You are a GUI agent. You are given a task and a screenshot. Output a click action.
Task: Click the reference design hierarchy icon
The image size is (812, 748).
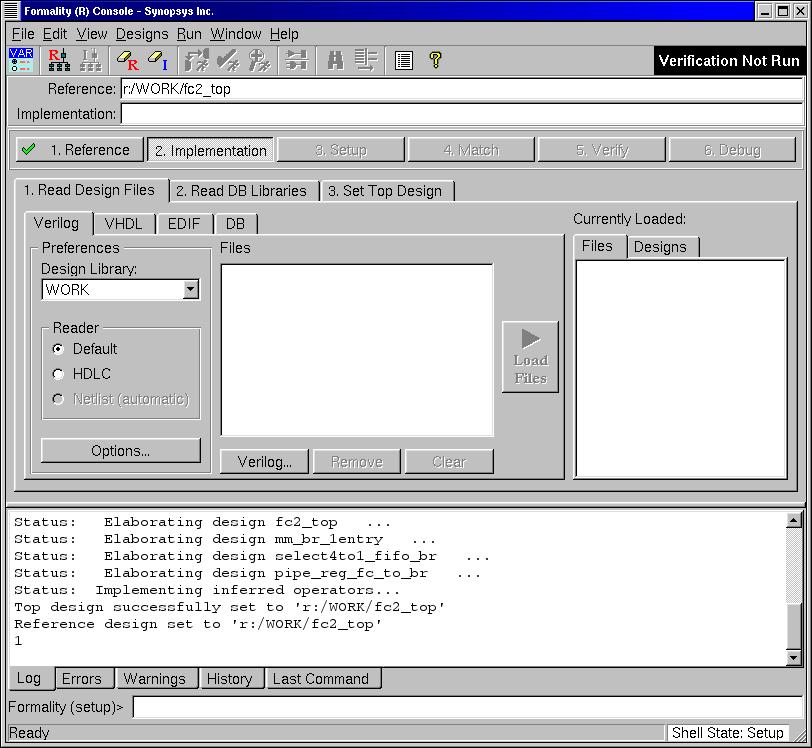(x=59, y=60)
